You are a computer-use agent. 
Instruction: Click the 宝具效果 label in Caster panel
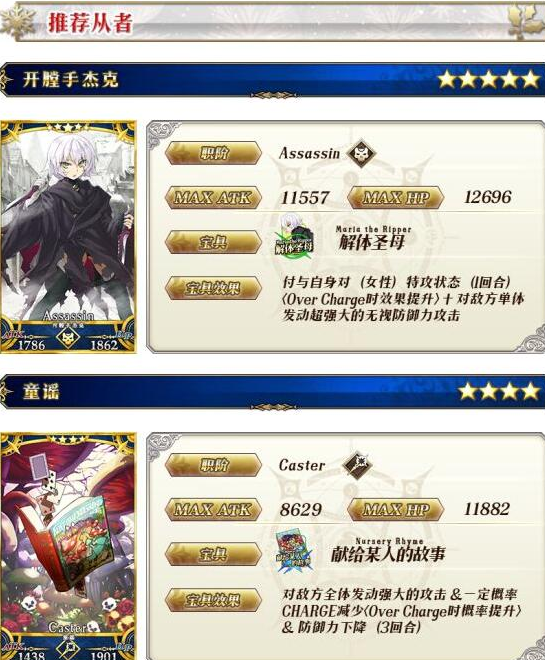[x=213, y=600]
